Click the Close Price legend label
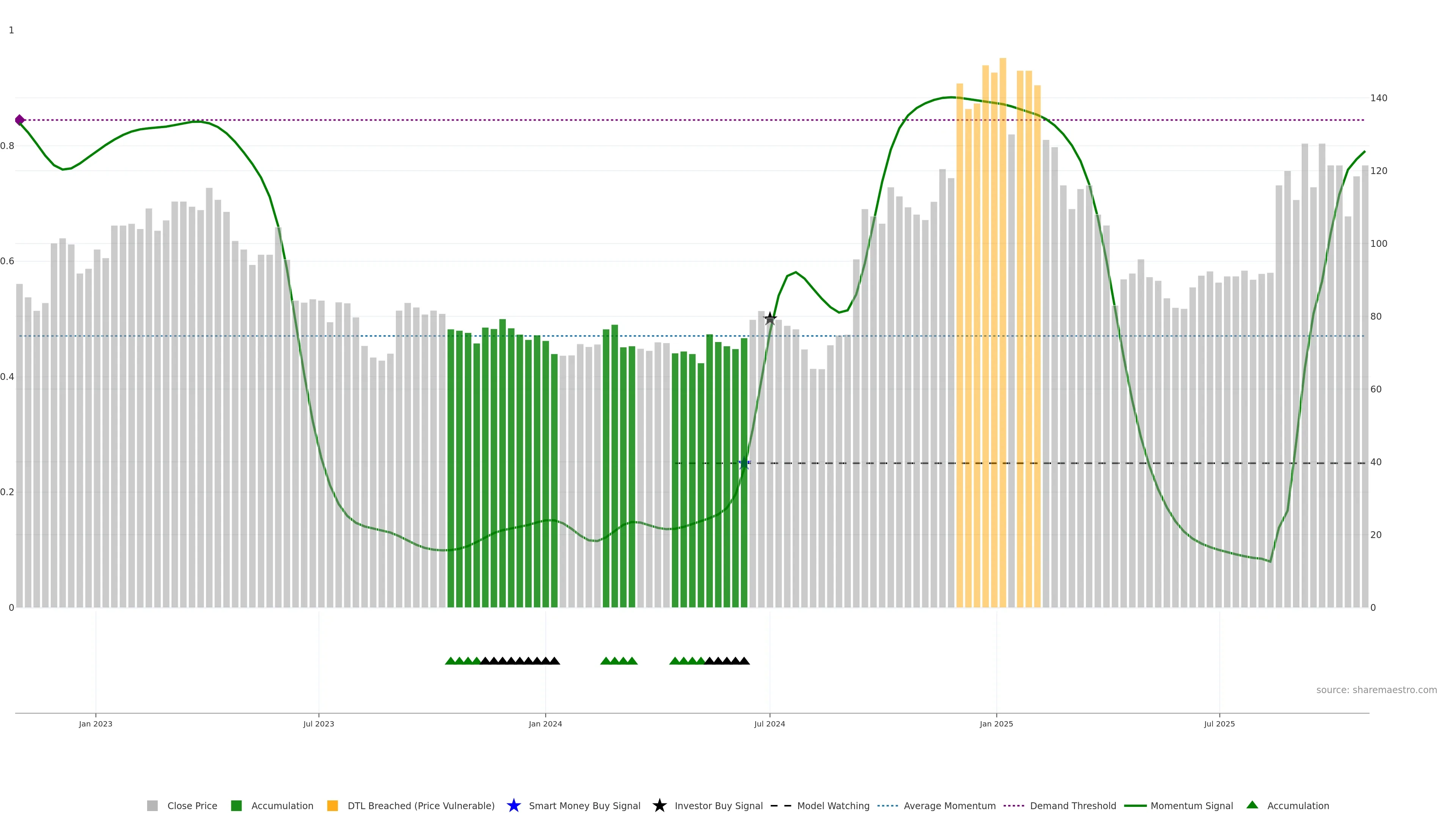1456x819 pixels. tap(192, 806)
